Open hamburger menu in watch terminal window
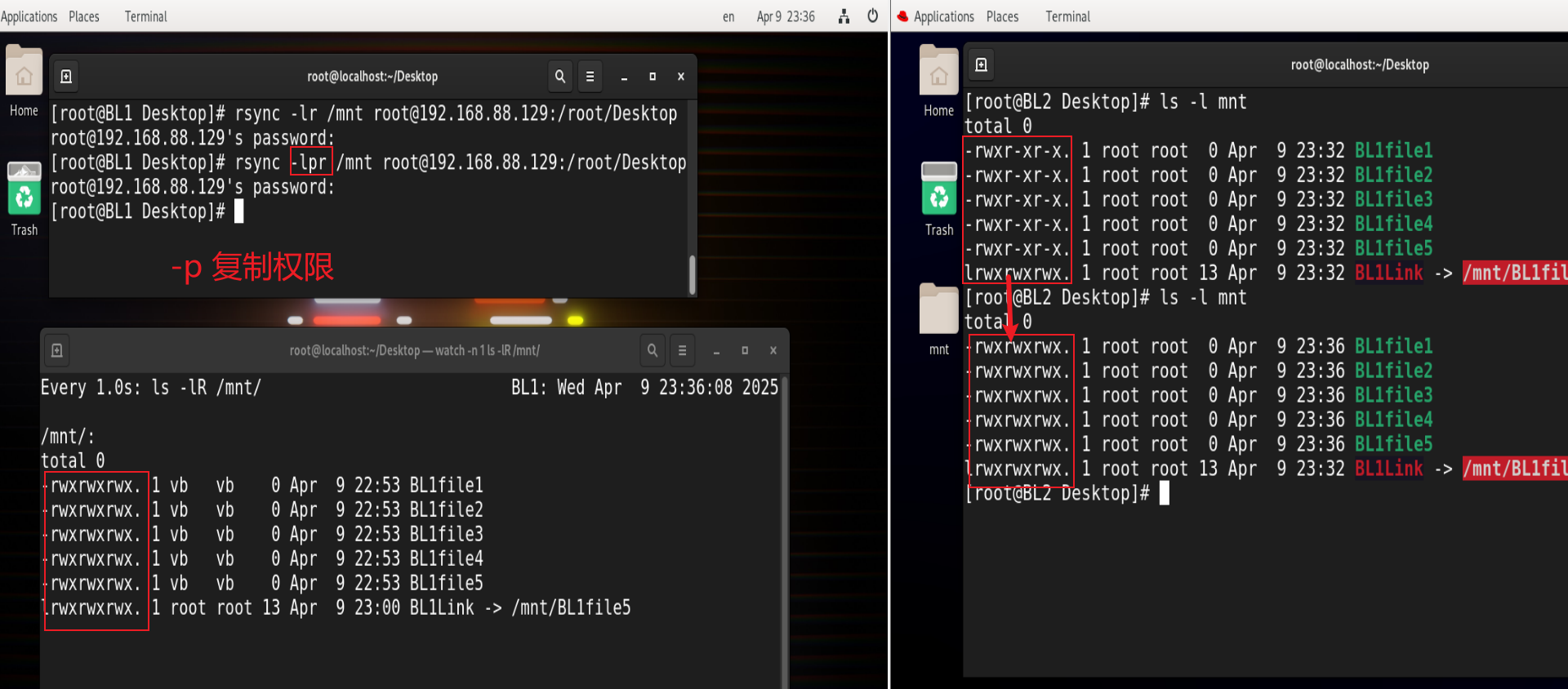The height and width of the screenshot is (689, 1568). point(682,350)
